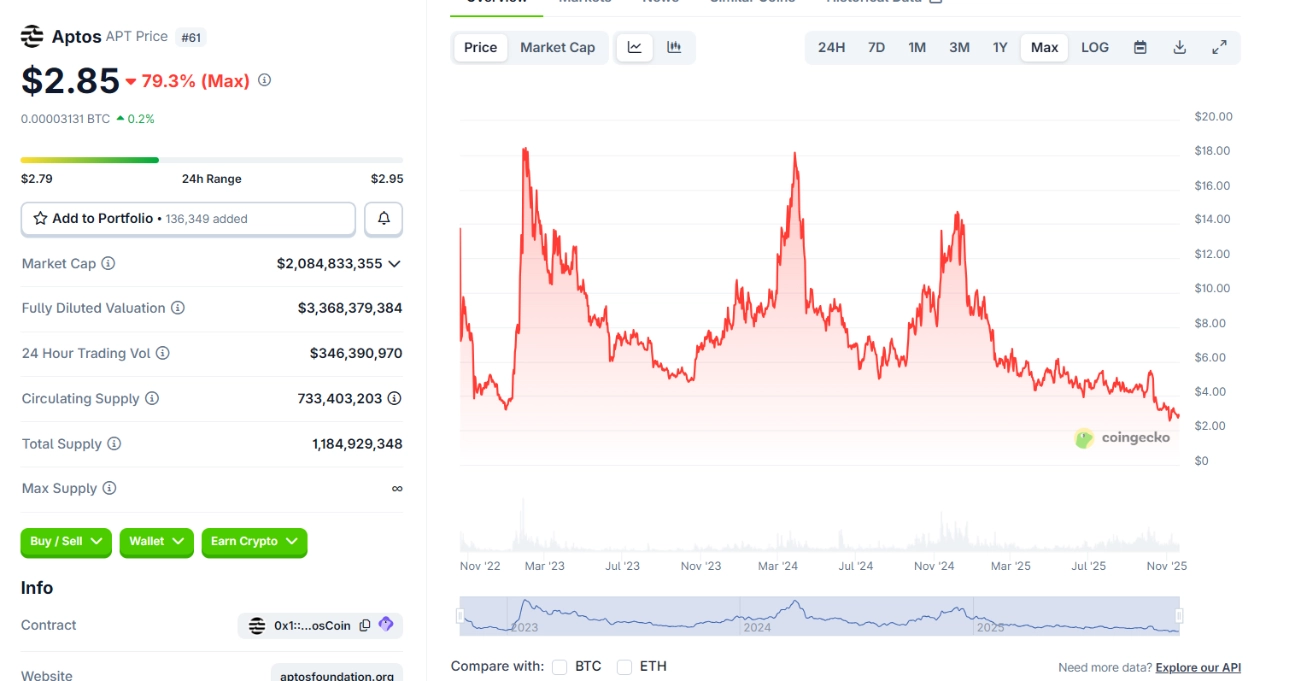1301x681 pixels.
Task: Toggle LOG scale on chart
Action: (x=1095, y=47)
